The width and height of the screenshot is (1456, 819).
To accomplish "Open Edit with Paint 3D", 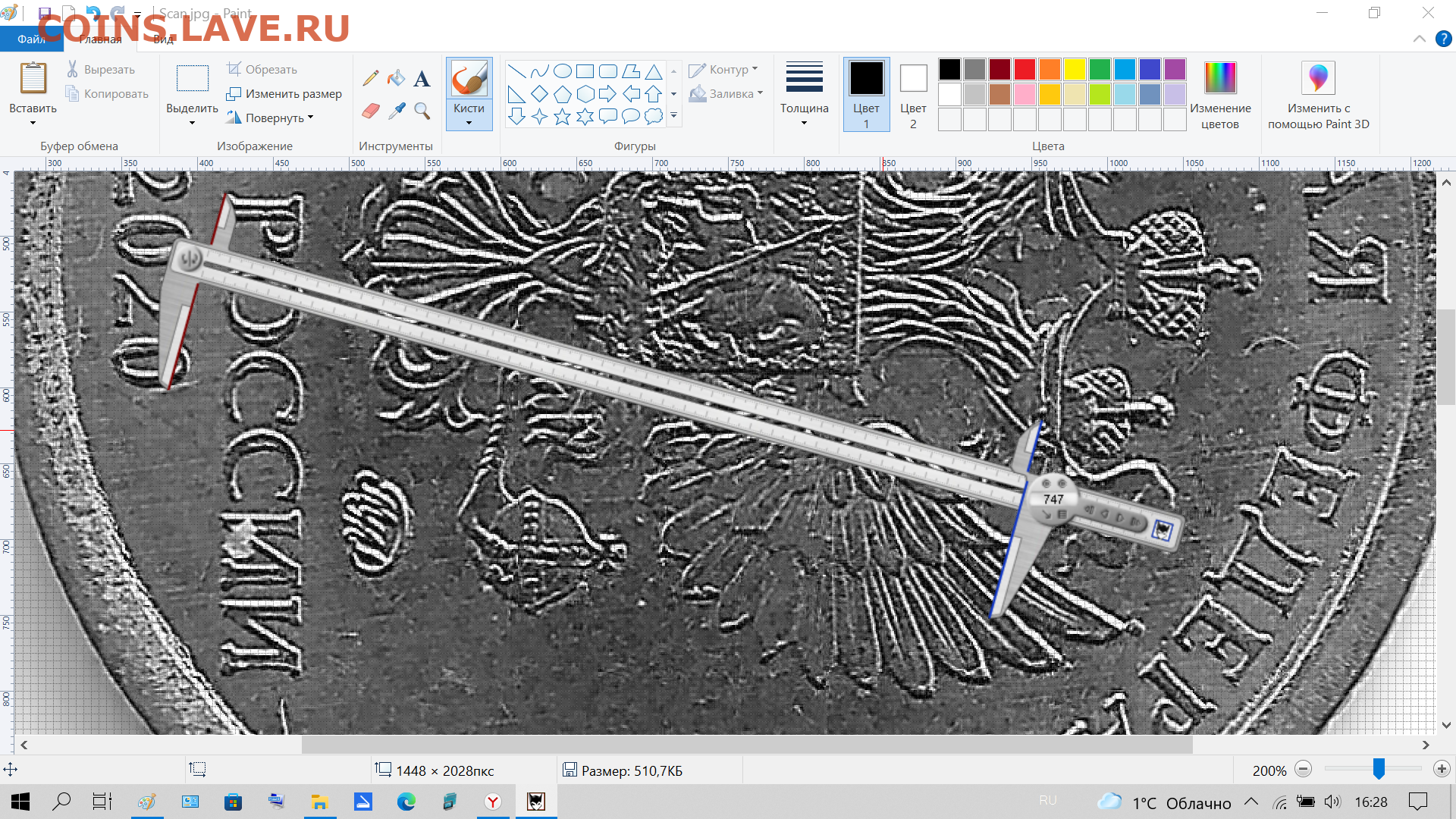I will pos(1318,95).
